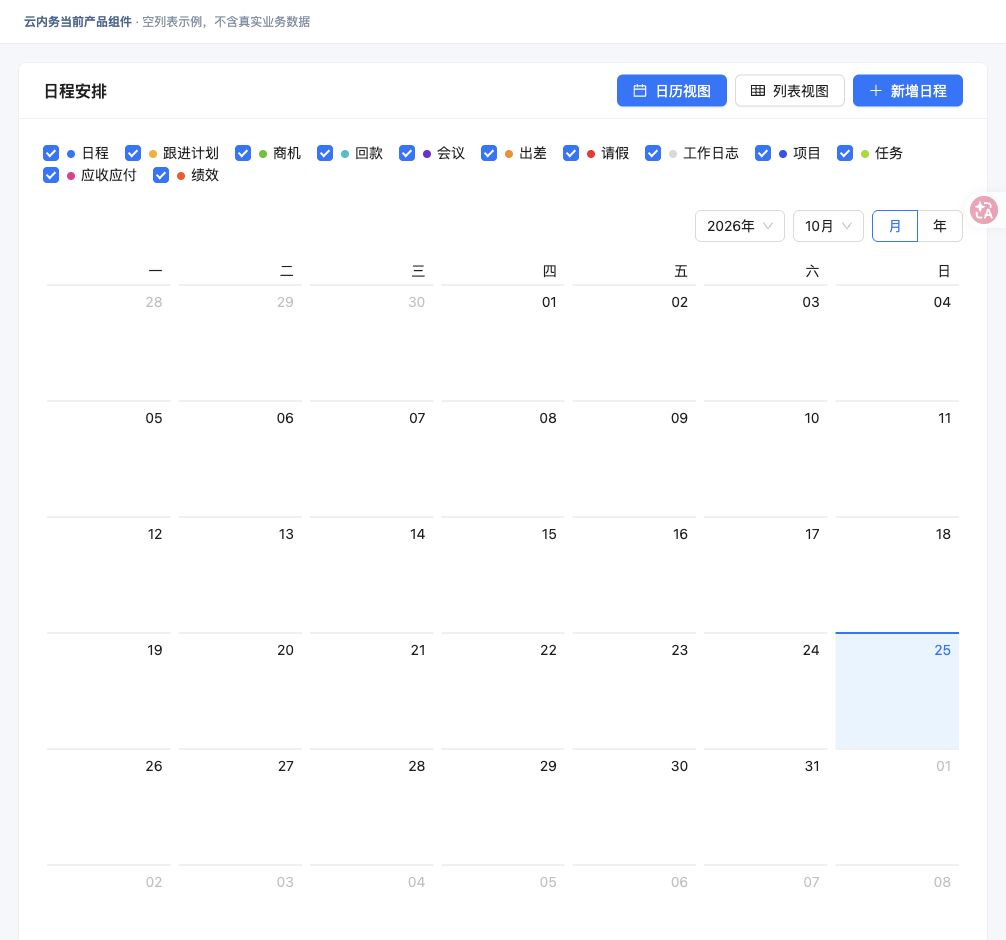Disable the 绩效 checkbox
The image size is (1006, 940).
point(161,175)
